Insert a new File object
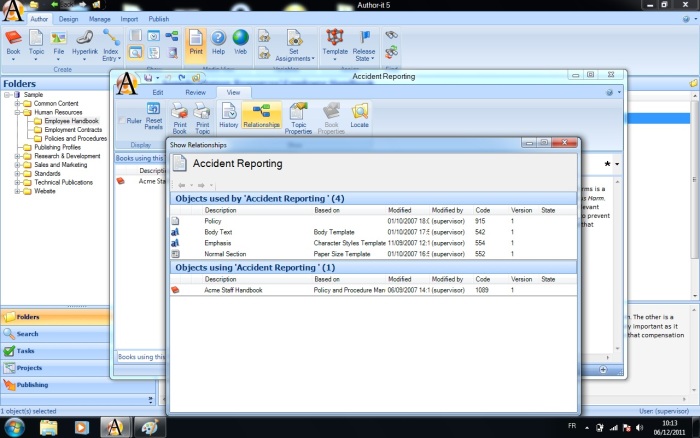 (x=58, y=45)
